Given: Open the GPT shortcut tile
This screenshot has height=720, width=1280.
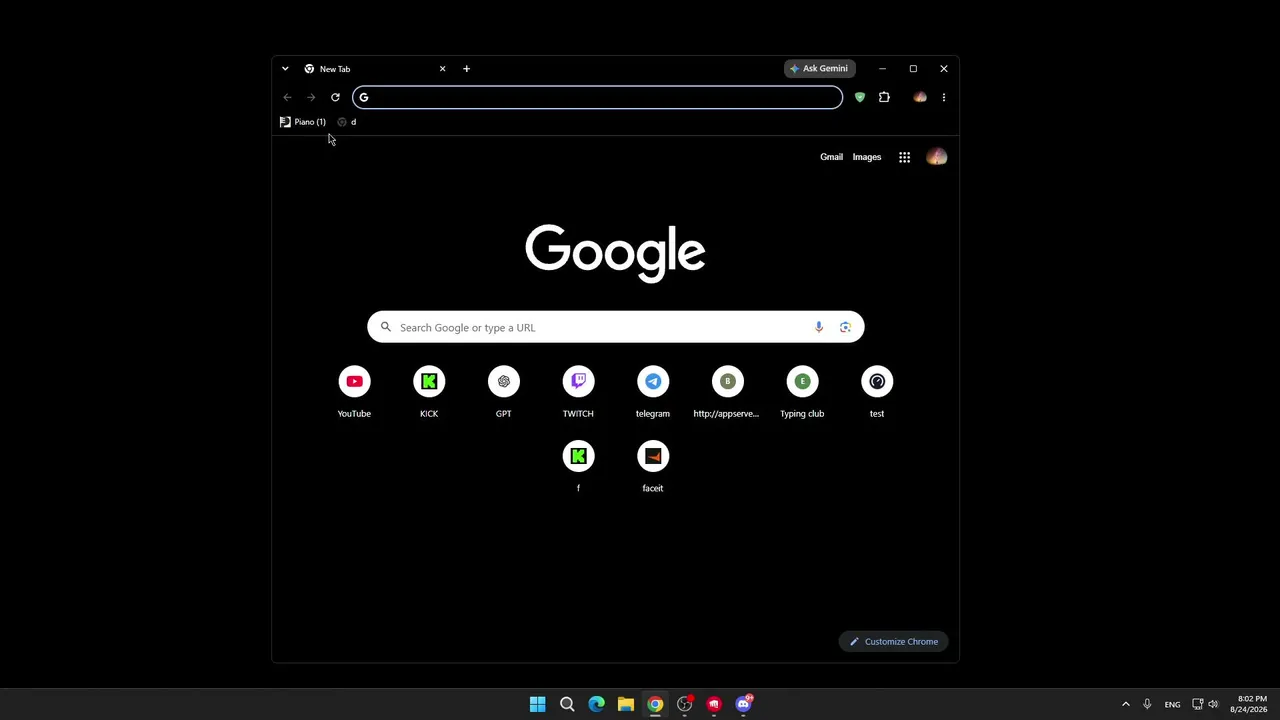Looking at the screenshot, I should point(503,392).
